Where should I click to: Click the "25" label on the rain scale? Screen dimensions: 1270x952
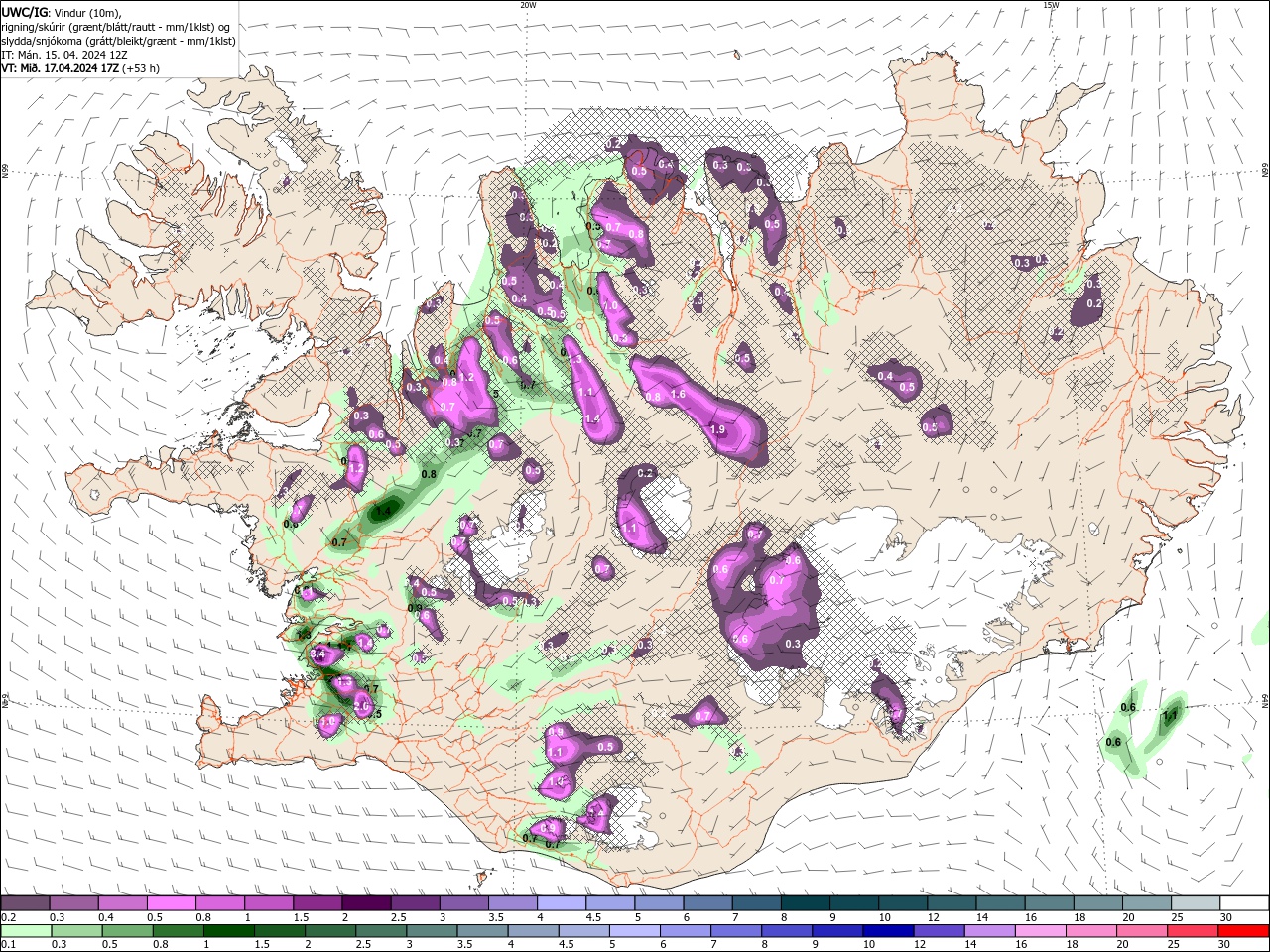point(1174,945)
